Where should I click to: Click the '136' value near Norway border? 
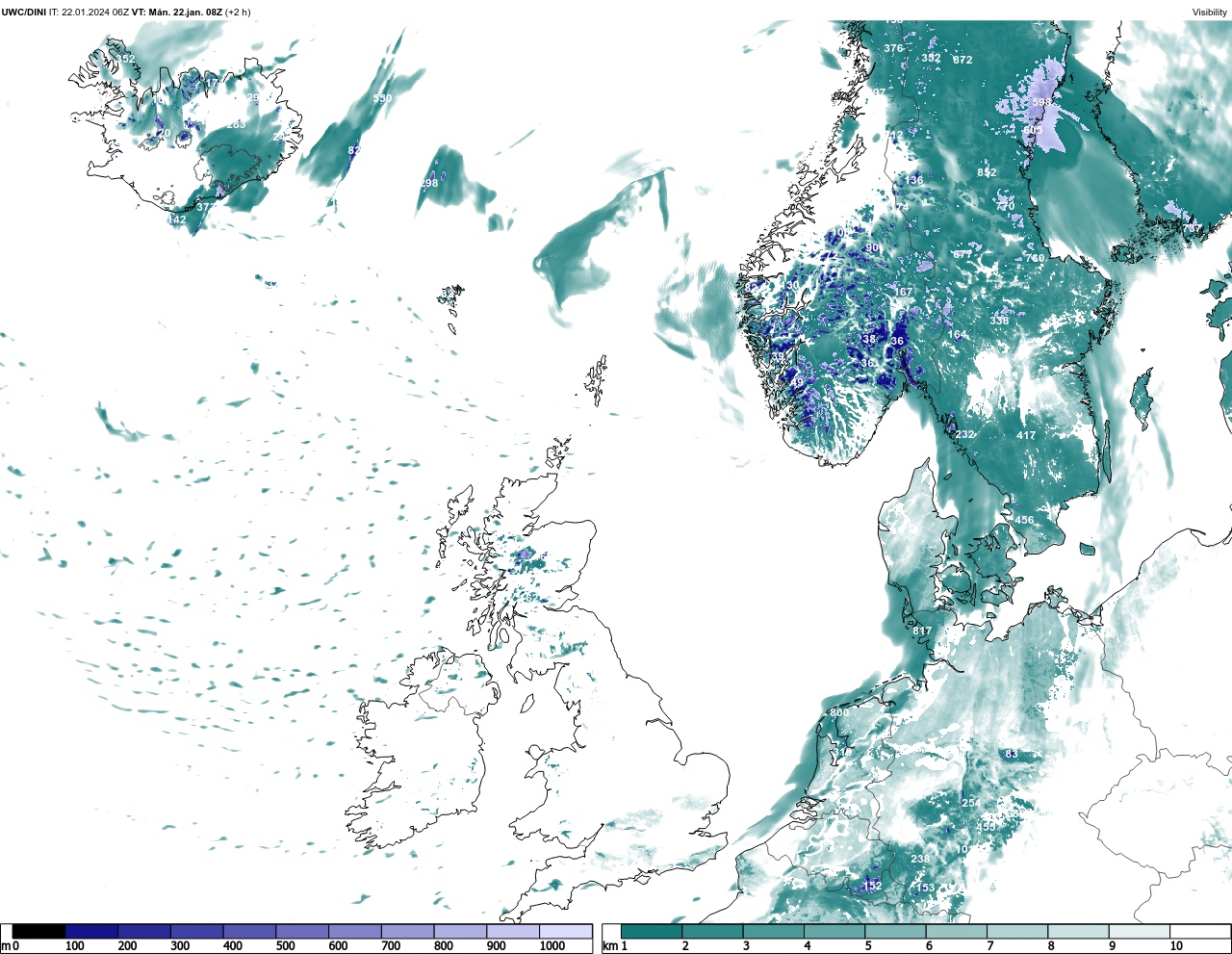click(x=913, y=180)
